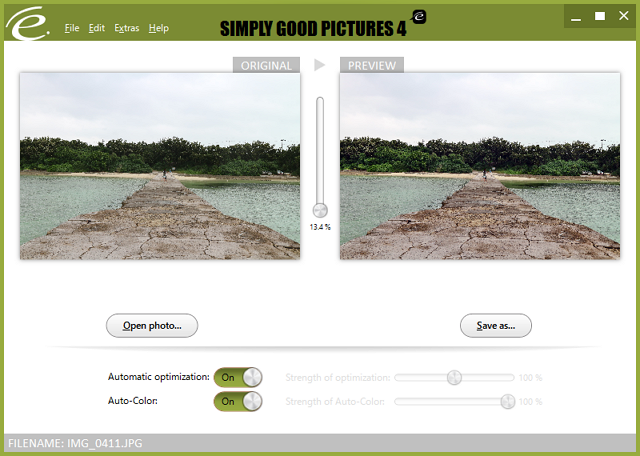Turn off the Auto-Color switch

(x=238, y=401)
